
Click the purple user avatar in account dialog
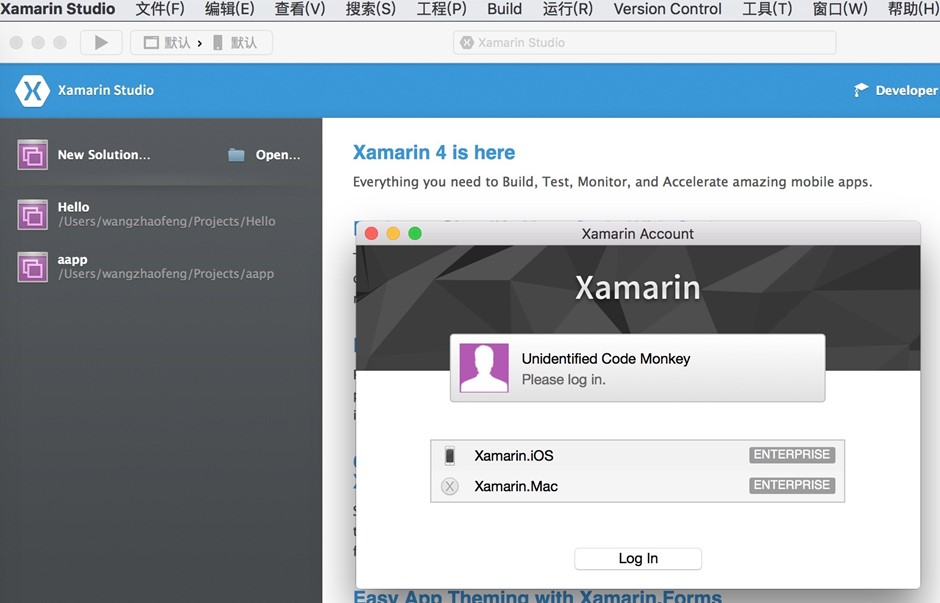[x=484, y=368]
